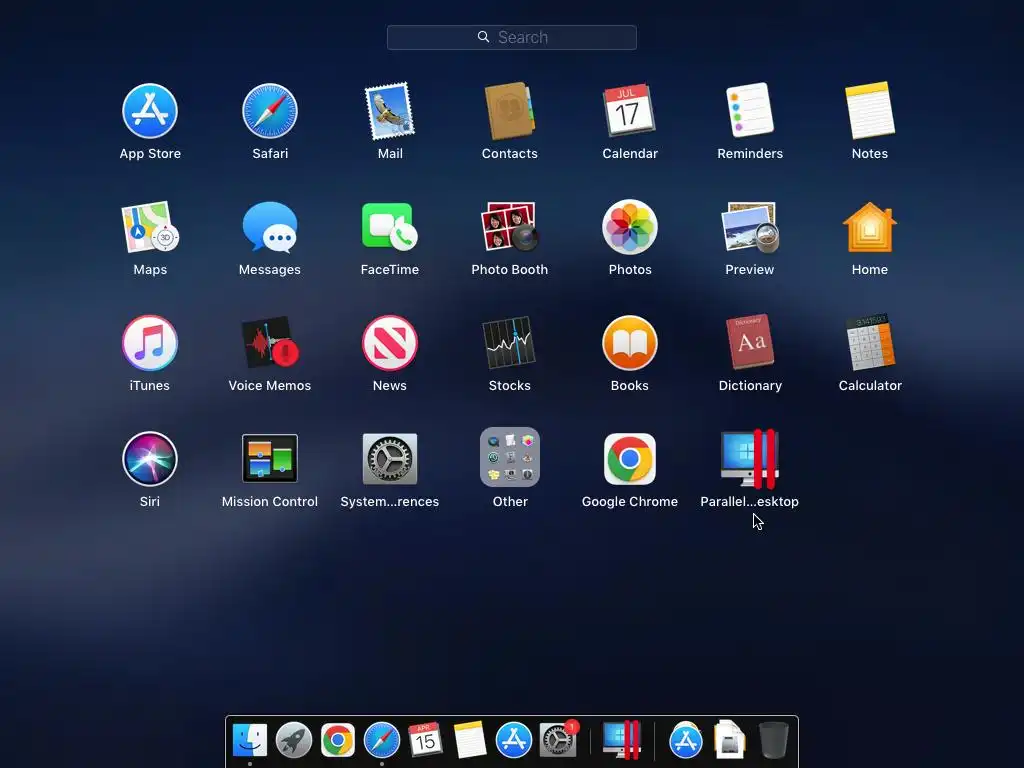1024x768 pixels.
Task: Expand the Other folder
Action: click(509, 457)
